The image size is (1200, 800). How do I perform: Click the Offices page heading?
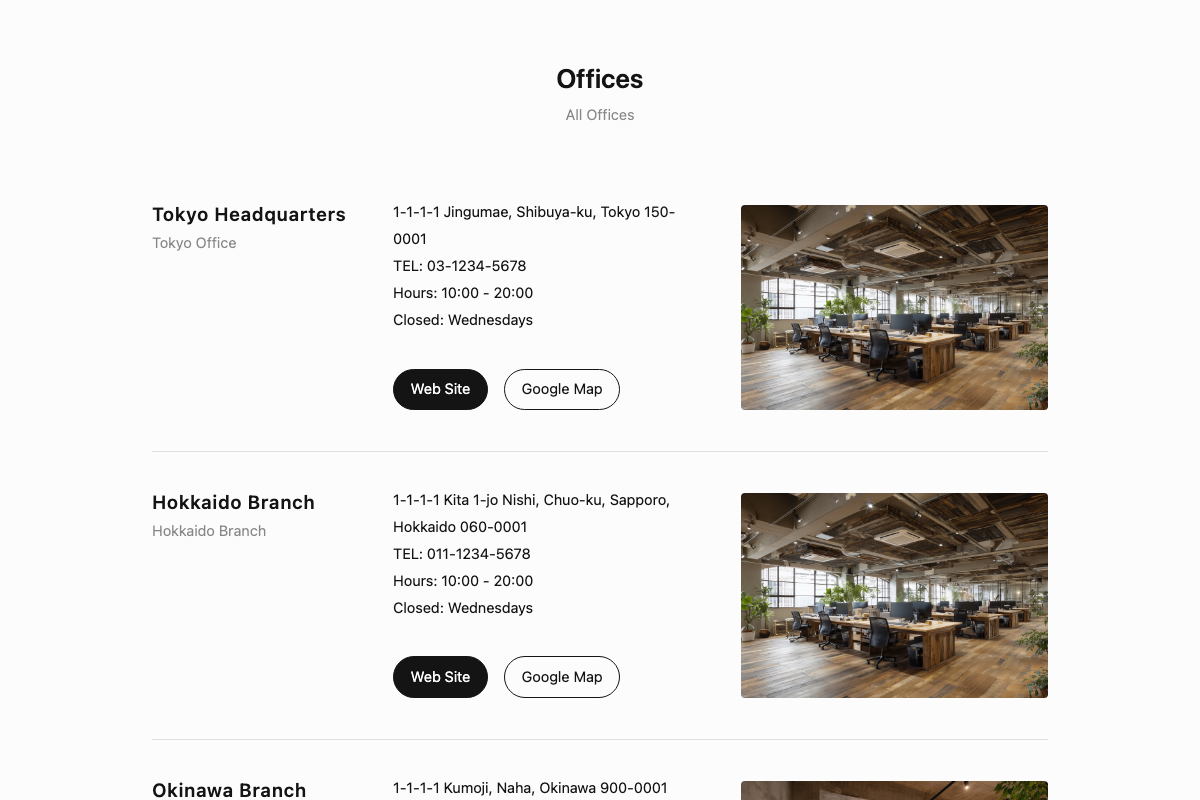click(599, 79)
